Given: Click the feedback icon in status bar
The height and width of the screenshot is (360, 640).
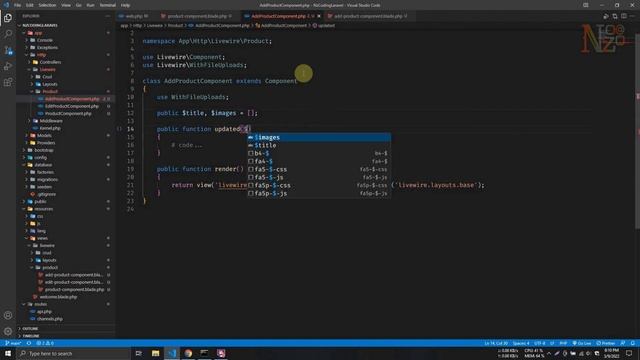Looking at the screenshot, I should tap(623, 343).
